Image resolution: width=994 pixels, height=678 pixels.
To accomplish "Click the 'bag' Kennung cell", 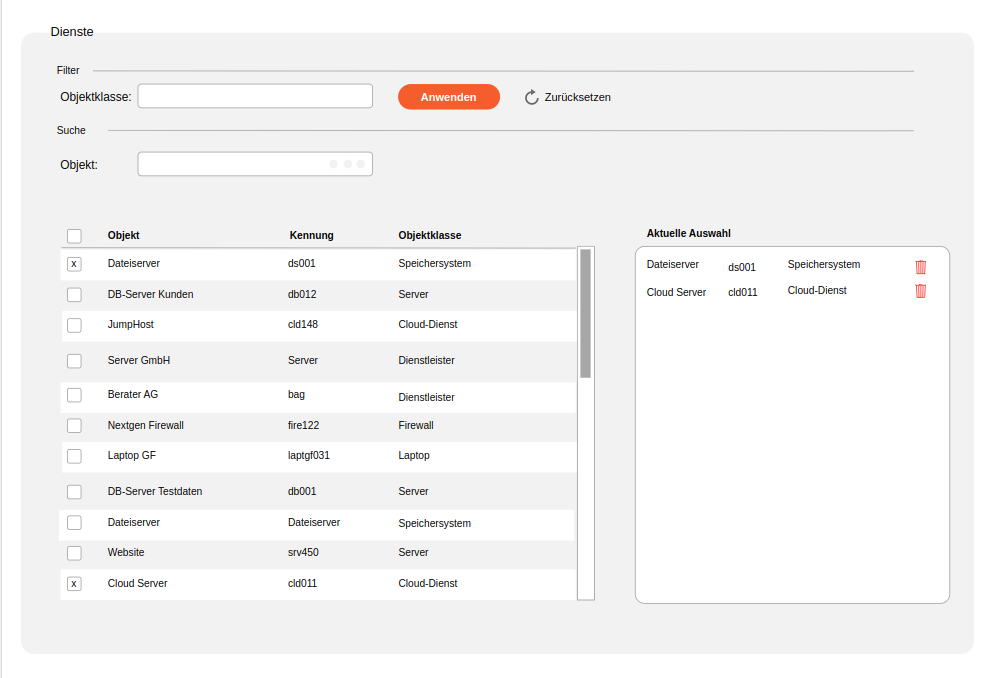I will [296, 394].
